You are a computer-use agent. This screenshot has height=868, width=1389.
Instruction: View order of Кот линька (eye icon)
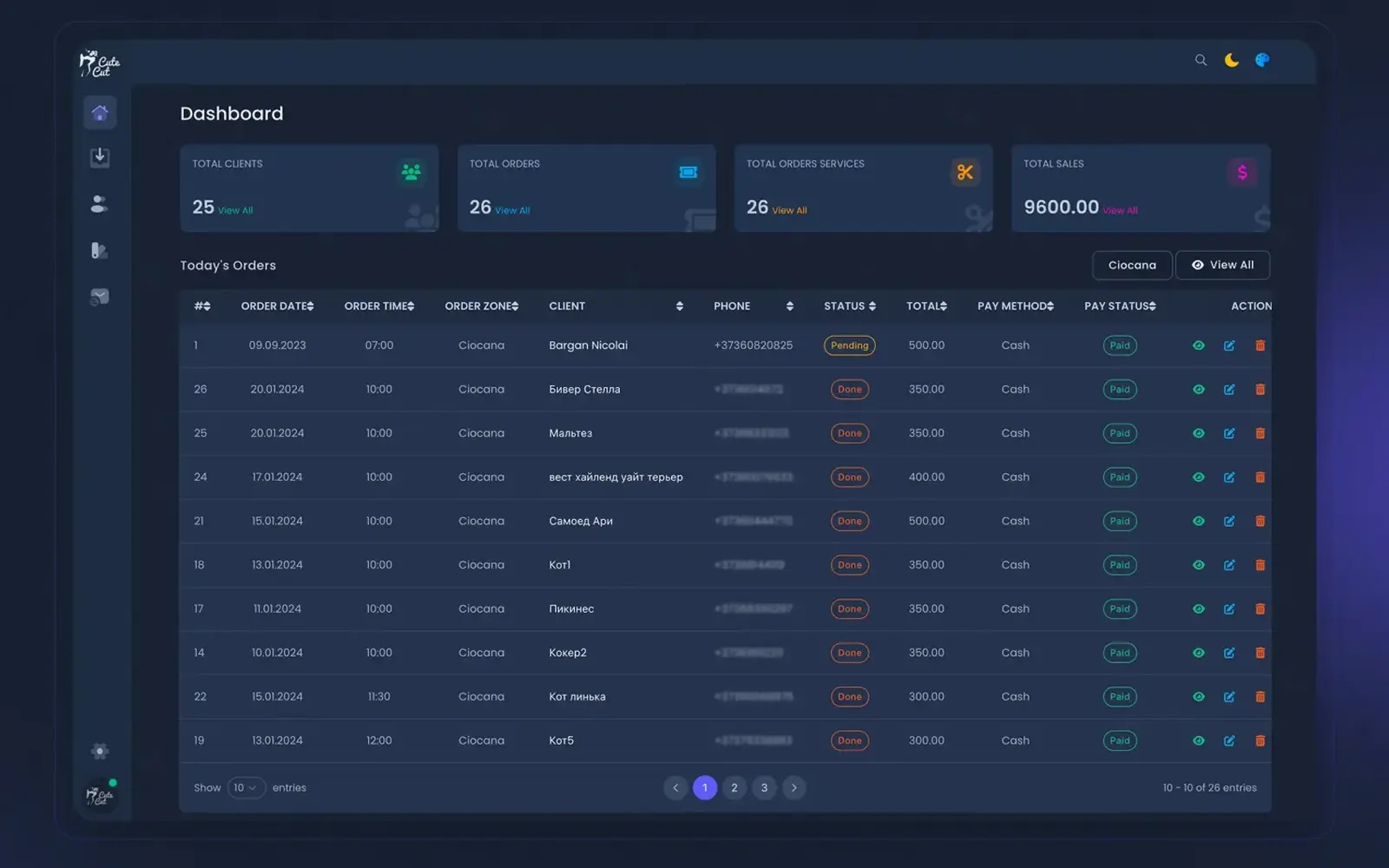click(1198, 697)
